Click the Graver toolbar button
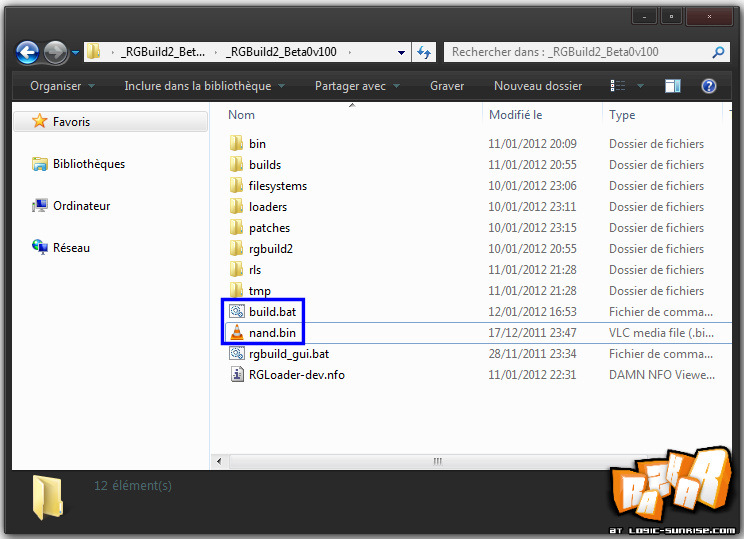Image resolution: width=744 pixels, height=539 pixels. coord(447,86)
